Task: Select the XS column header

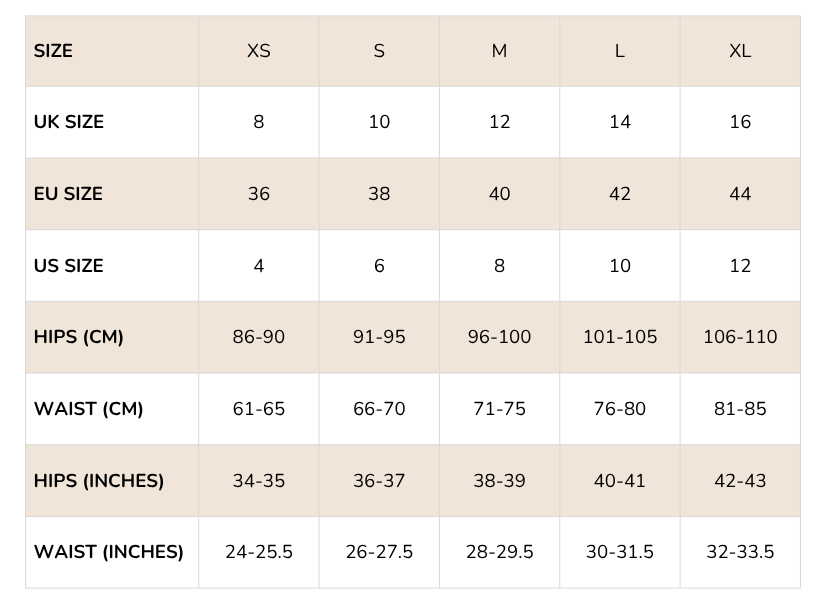Action: [x=258, y=51]
